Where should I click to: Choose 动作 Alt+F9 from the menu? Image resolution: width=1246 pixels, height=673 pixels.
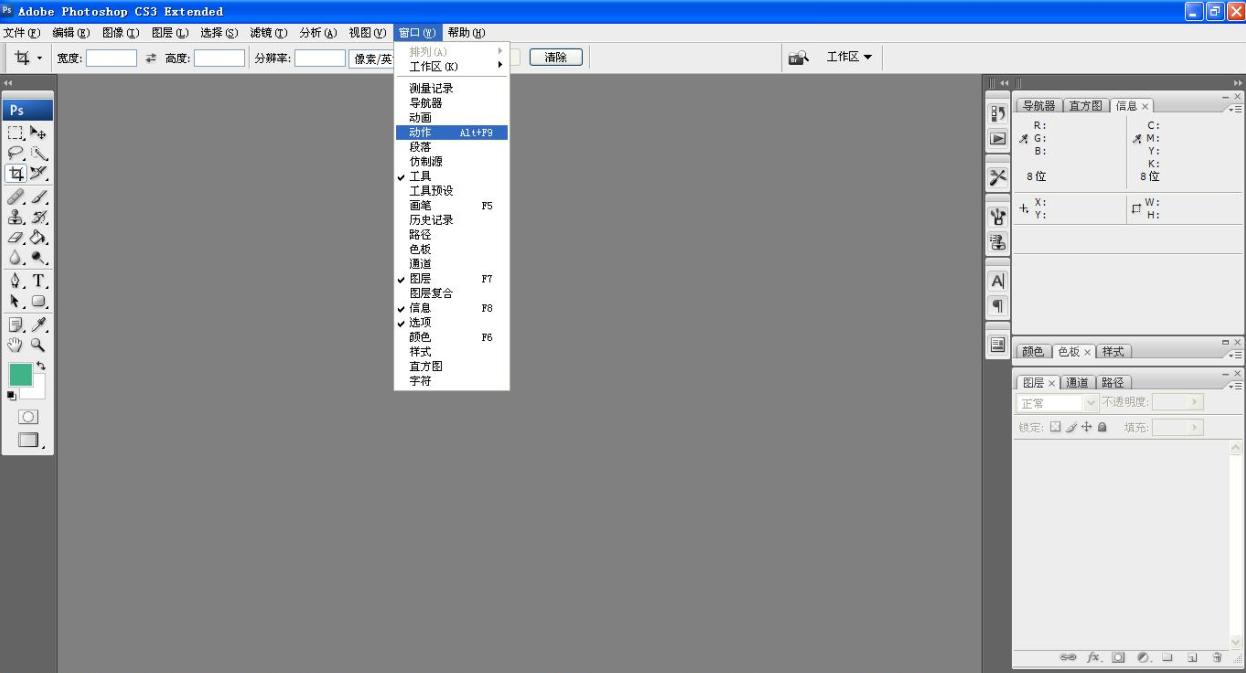(452, 132)
